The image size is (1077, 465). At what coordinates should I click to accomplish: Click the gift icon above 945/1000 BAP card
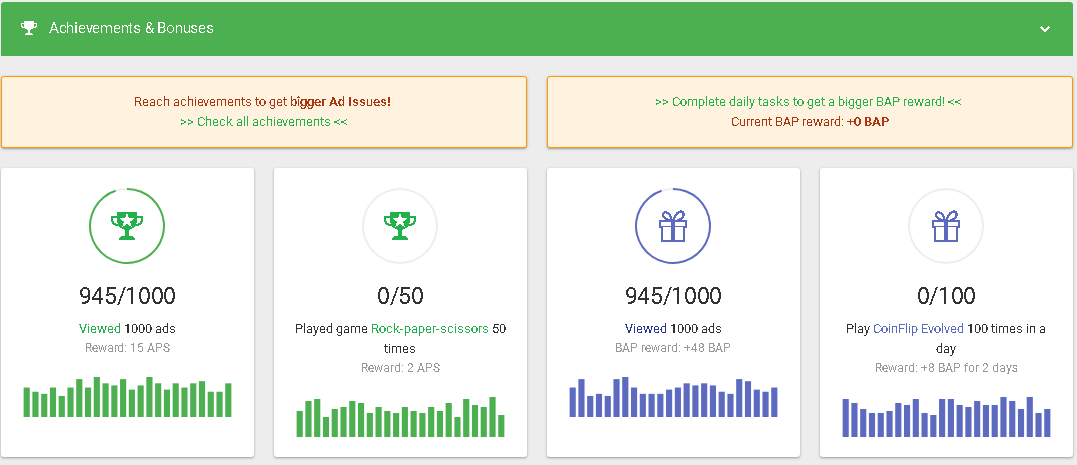672,225
